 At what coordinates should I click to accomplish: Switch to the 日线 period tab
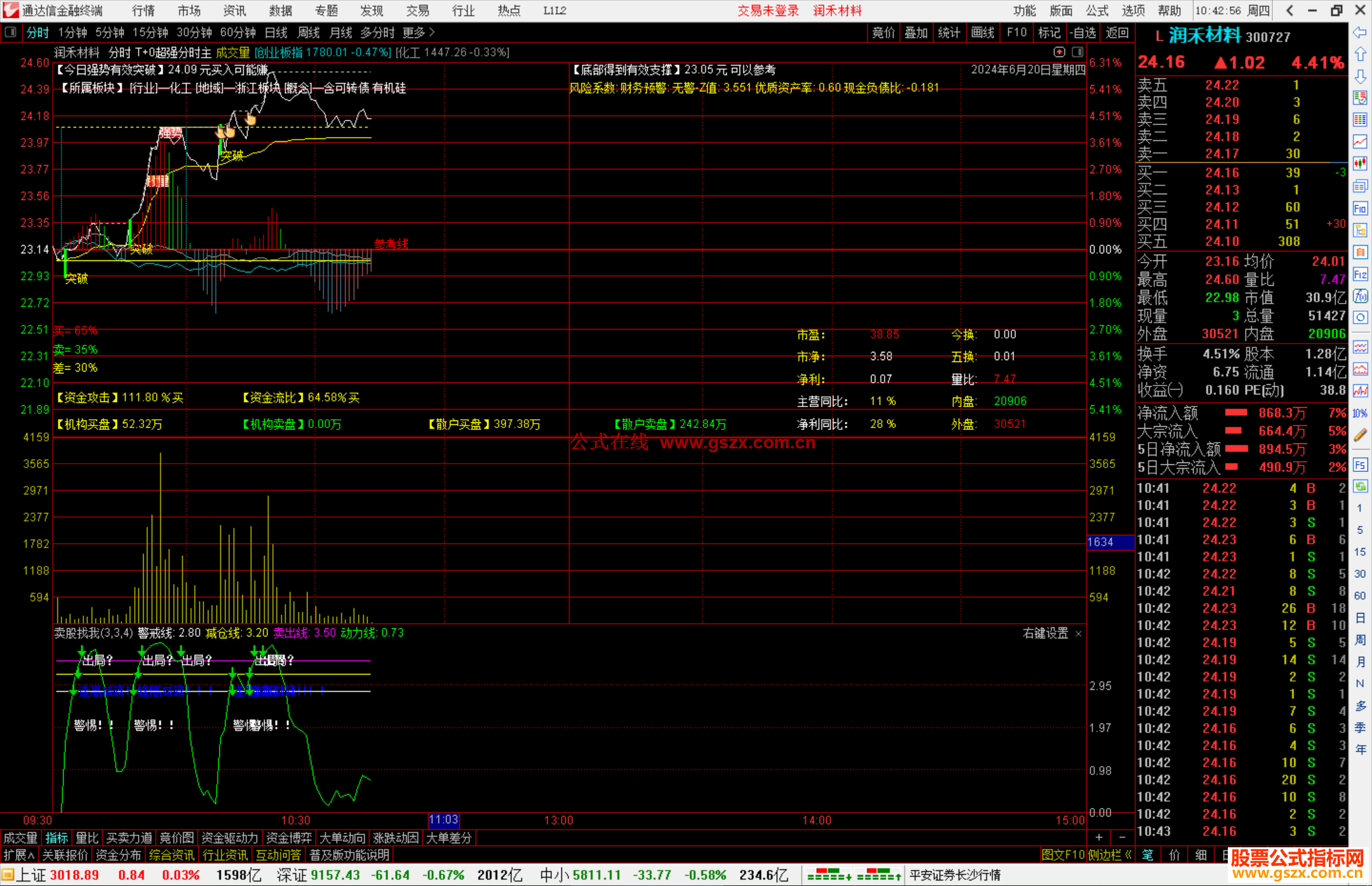(276, 32)
